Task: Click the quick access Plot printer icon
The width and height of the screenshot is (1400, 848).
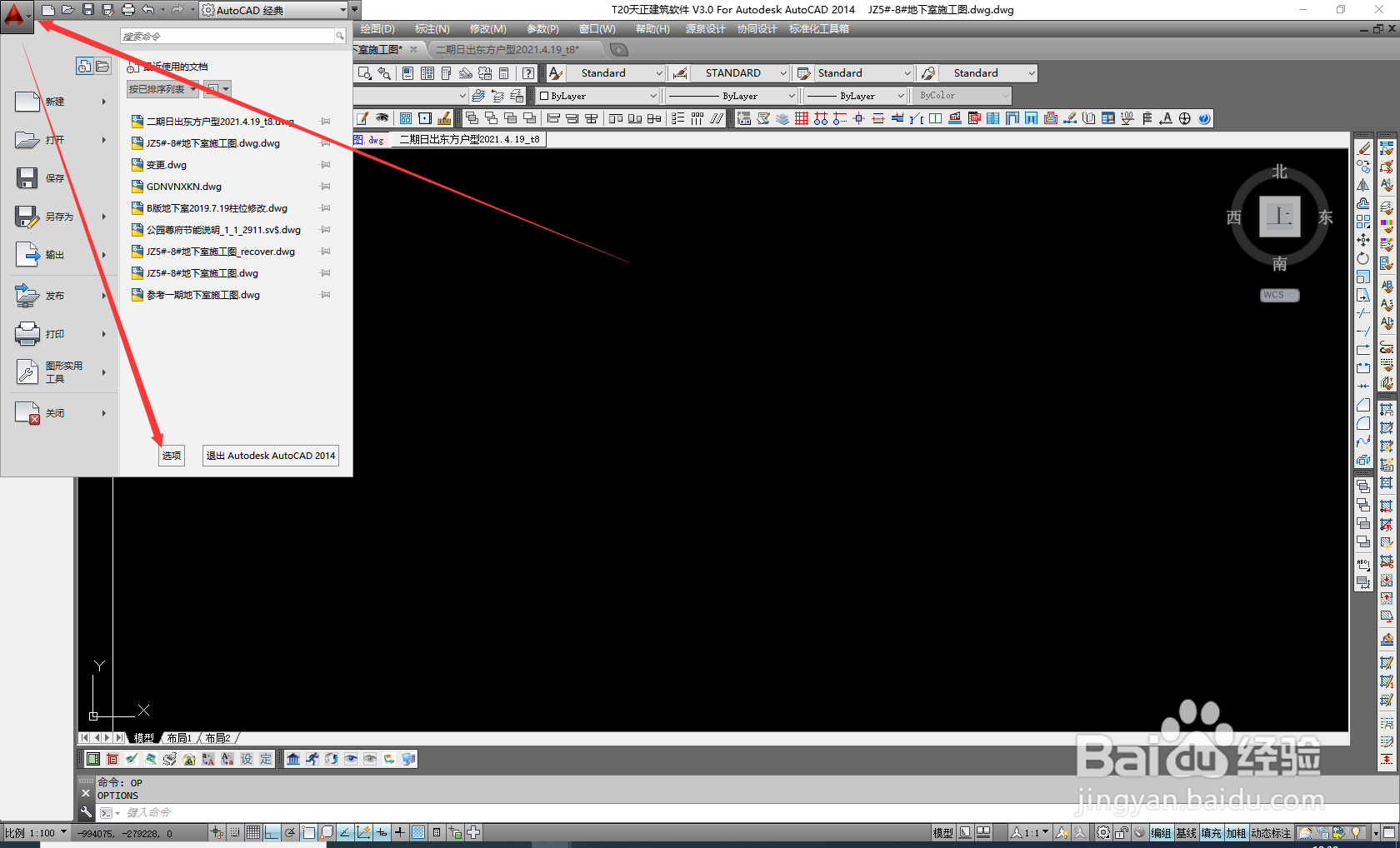Action: click(128, 10)
